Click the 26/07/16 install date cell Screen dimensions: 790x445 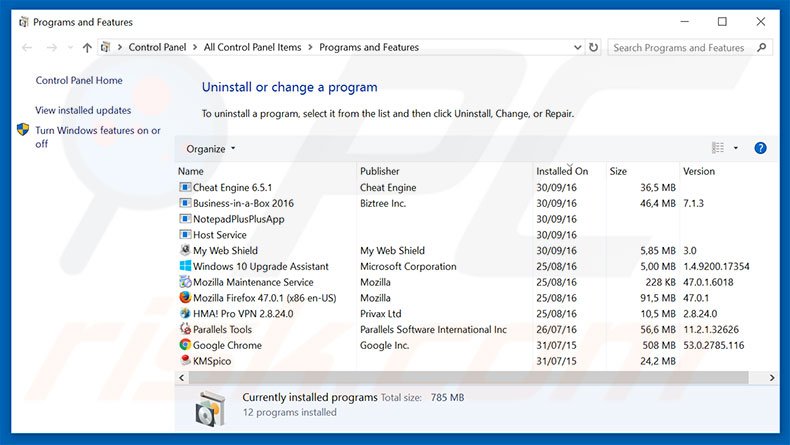coord(556,329)
